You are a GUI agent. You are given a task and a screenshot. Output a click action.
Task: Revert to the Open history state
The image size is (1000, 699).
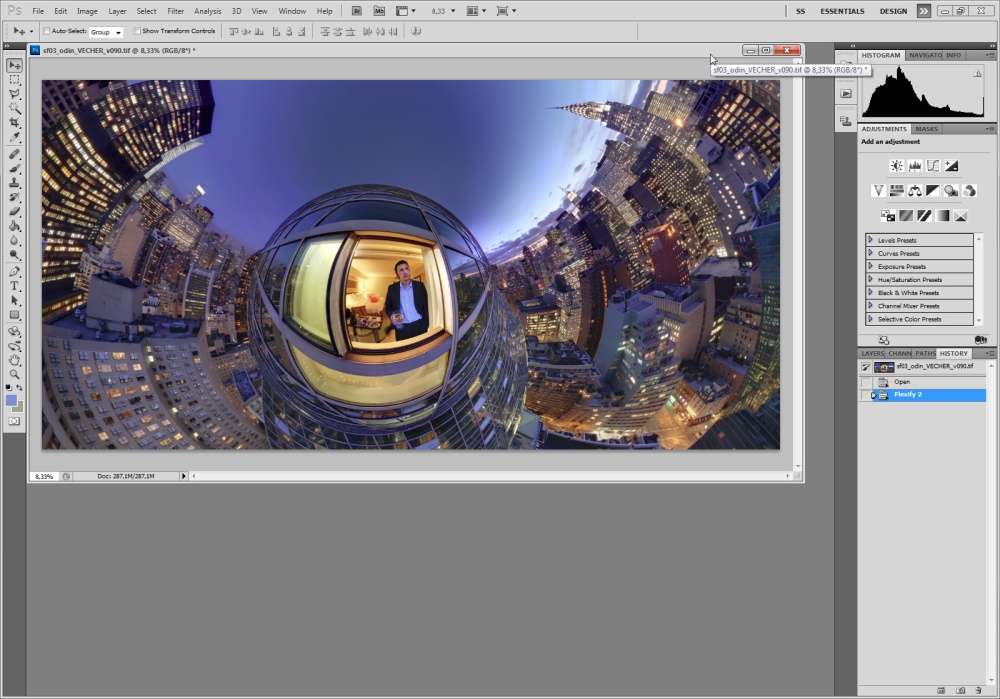coord(902,381)
